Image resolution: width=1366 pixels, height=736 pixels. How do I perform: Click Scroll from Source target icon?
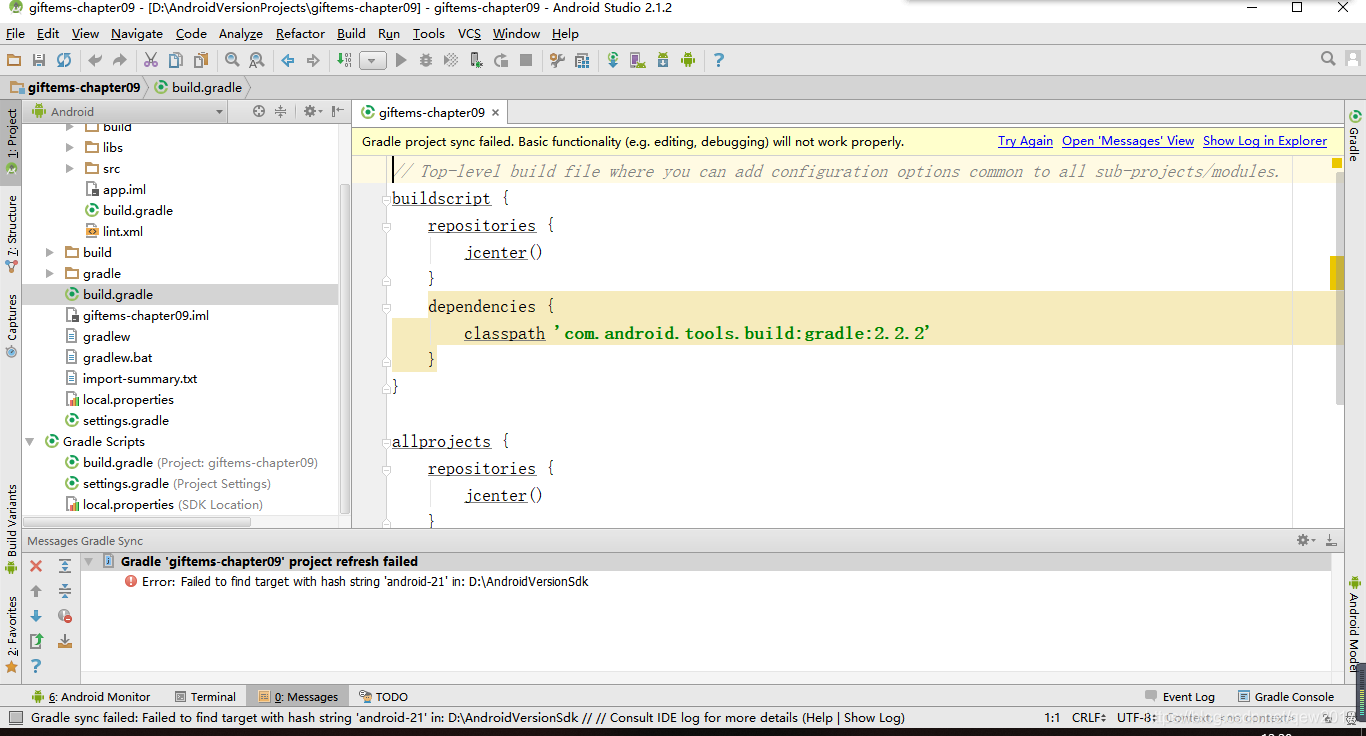click(x=259, y=111)
